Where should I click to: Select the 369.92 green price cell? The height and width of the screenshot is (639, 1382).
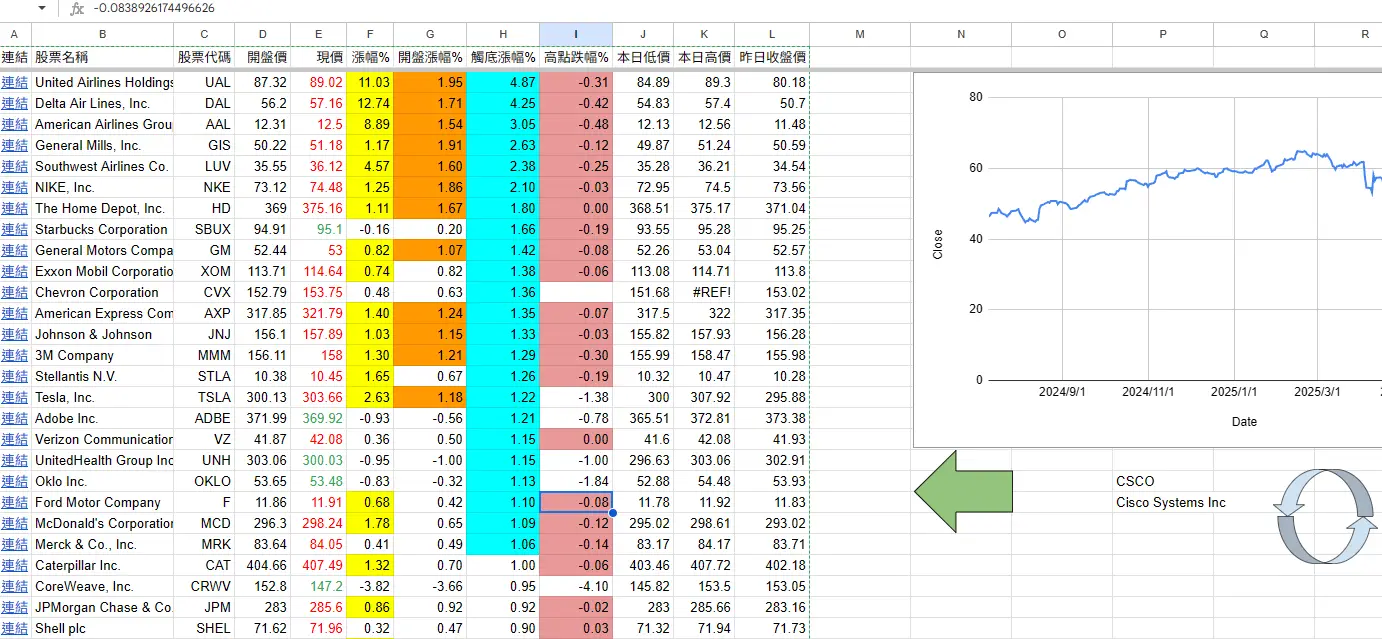coord(319,418)
